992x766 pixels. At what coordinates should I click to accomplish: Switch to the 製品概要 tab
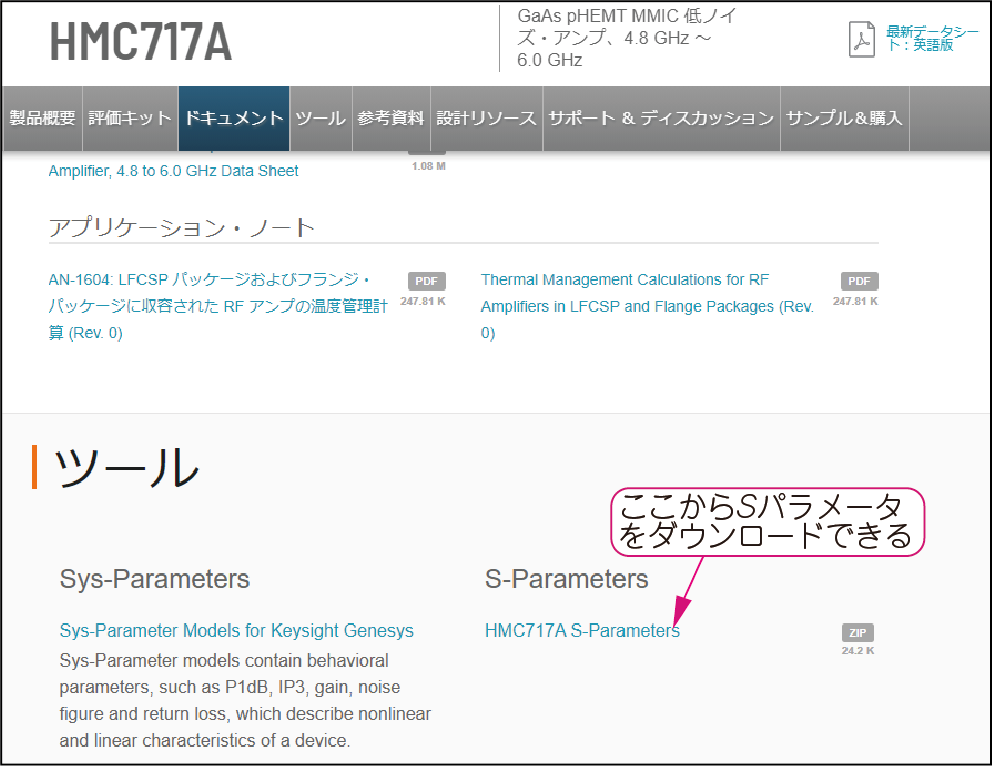tap(42, 118)
